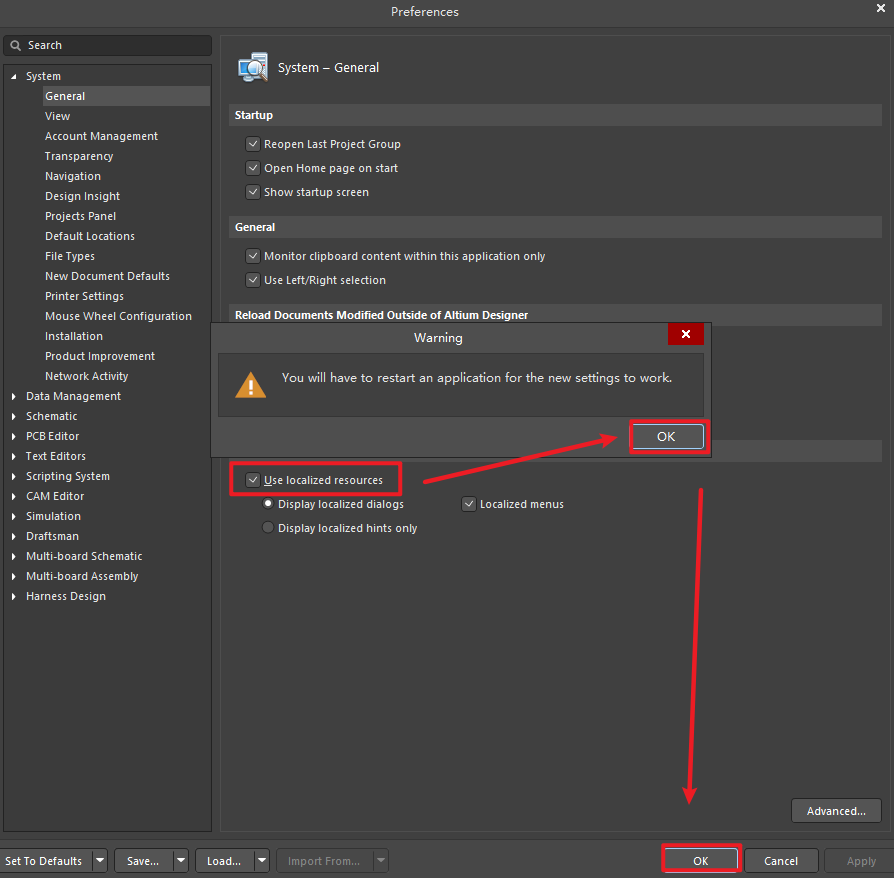894x878 pixels.
Task: Disable Show startup screen checkbox
Action: point(253,192)
